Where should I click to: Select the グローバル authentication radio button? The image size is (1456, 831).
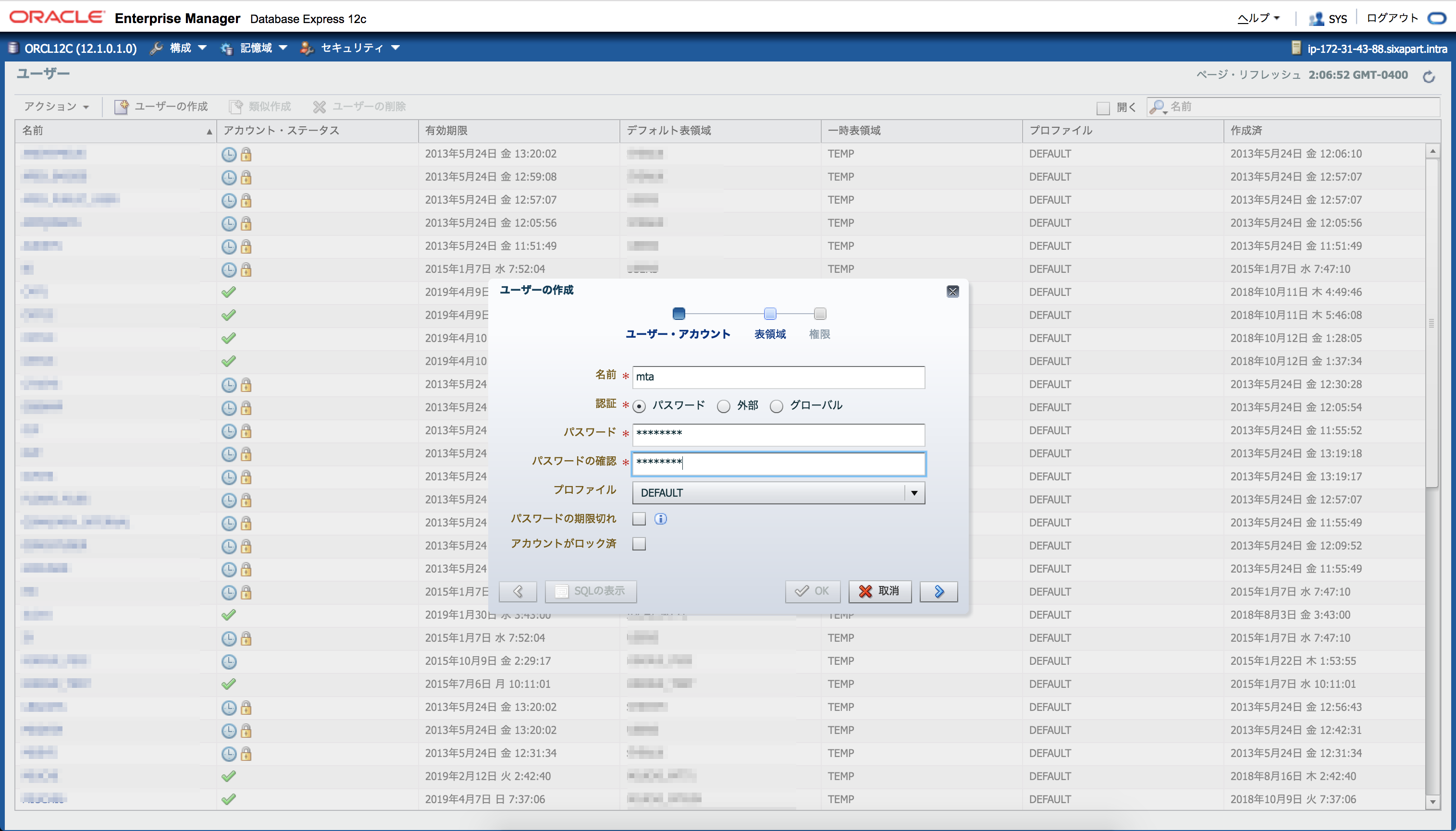[x=776, y=406]
